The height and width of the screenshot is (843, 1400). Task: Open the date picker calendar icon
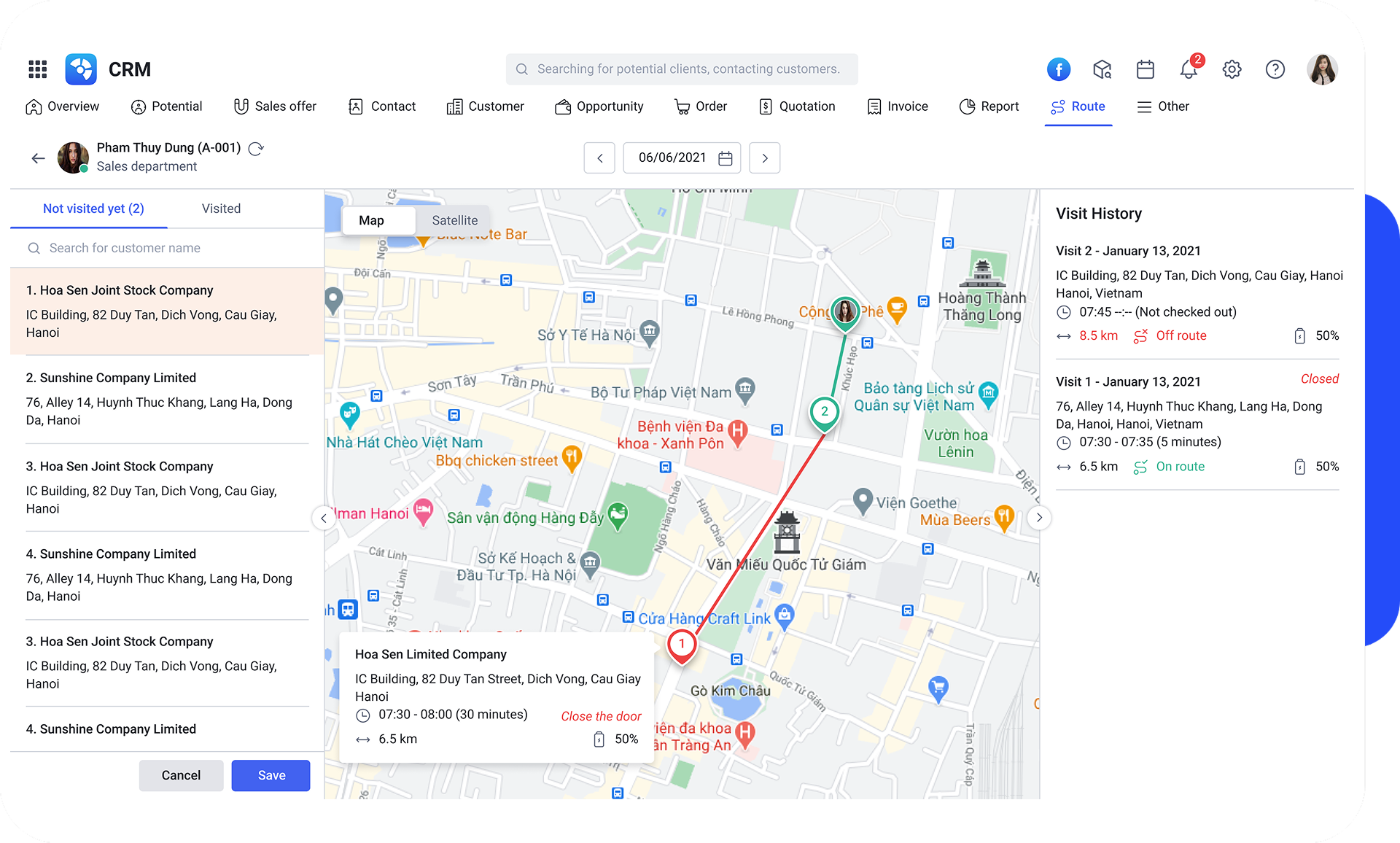(x=724, y=158)
